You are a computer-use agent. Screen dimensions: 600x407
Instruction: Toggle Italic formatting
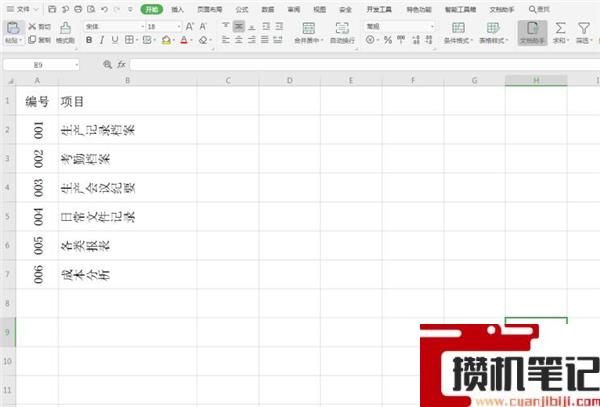coord(102,40)
